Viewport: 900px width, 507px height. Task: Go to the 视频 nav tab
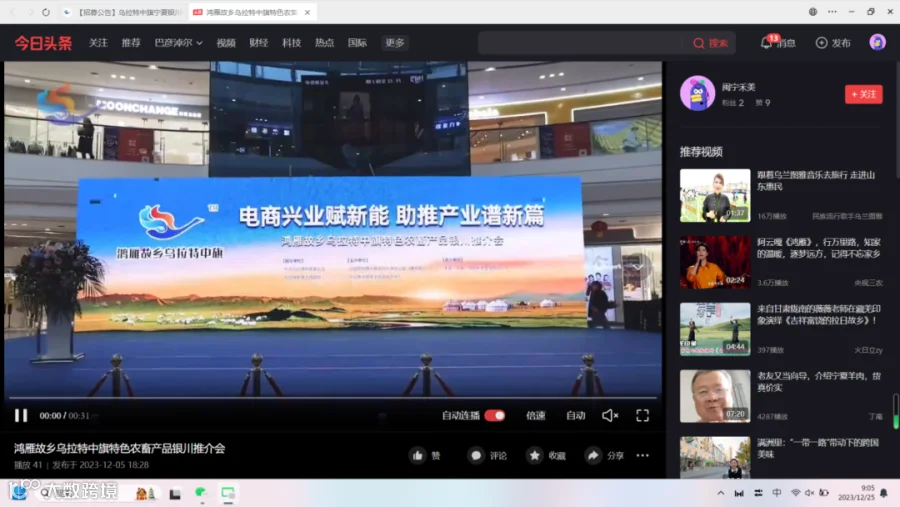tap(226, 43)
